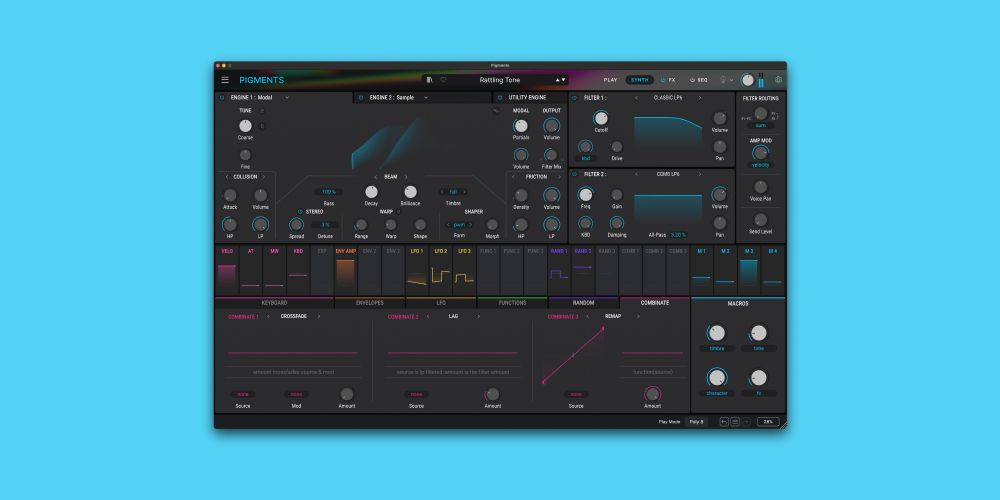The height and width of the screenshot is (500, 1000).
Task: Adjust the Filter 1 Cutoff knob
Action: coord(601,118)
